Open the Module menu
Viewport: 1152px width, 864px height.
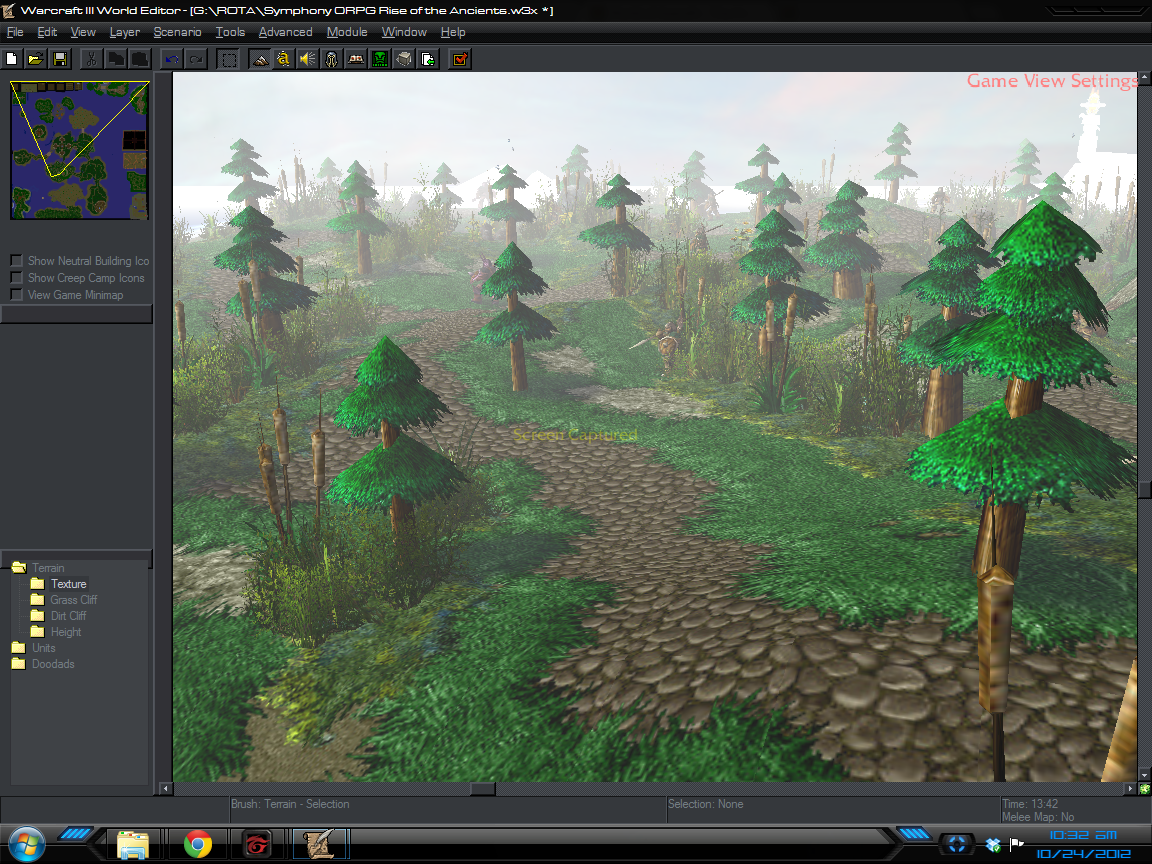point(347,32)
